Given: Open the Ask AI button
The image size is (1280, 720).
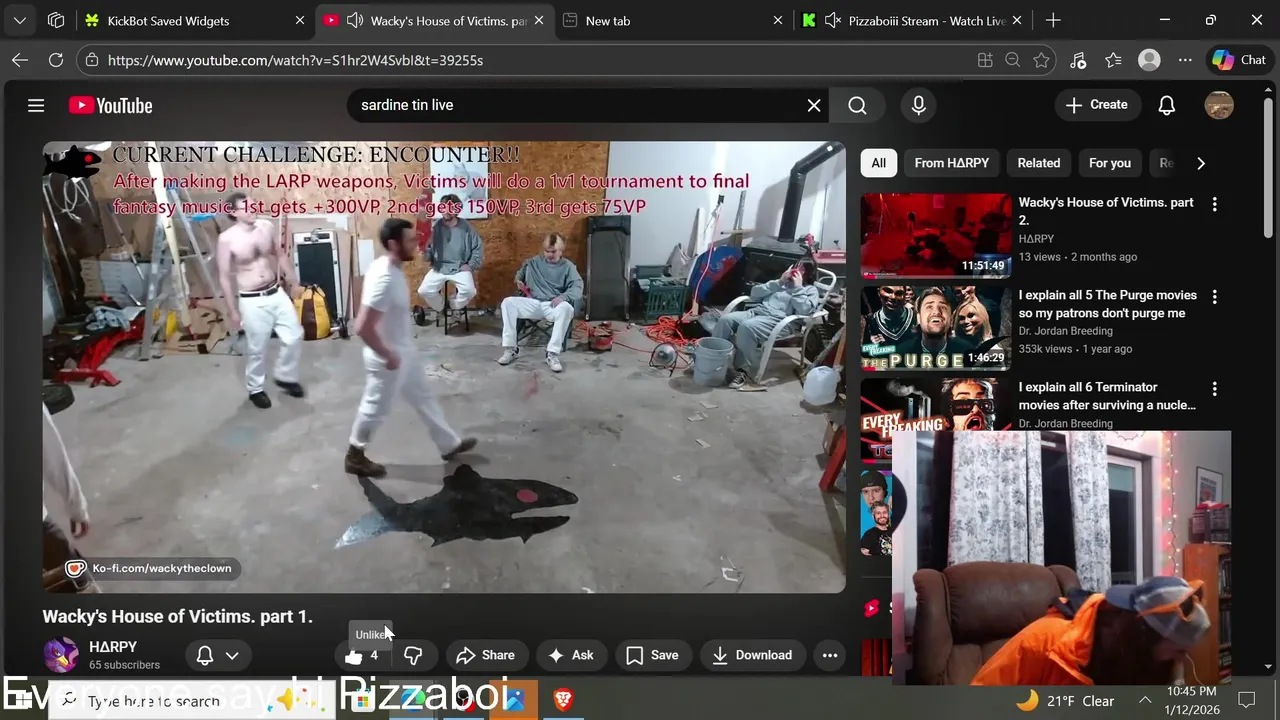Looking at the screenshot, I should [571, 656].
